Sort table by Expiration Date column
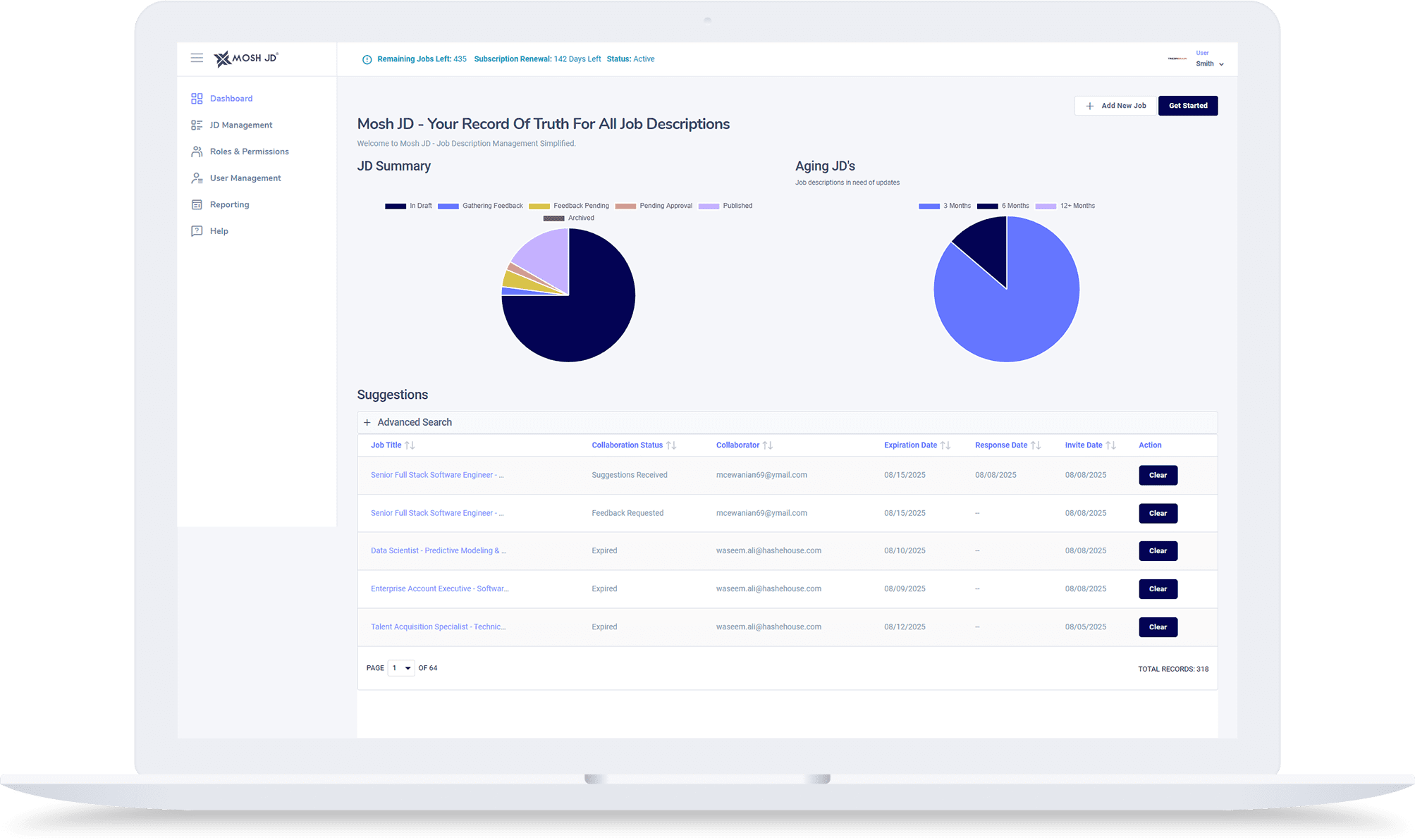This screenshot has width=1415, height=840. click(945, 445)
